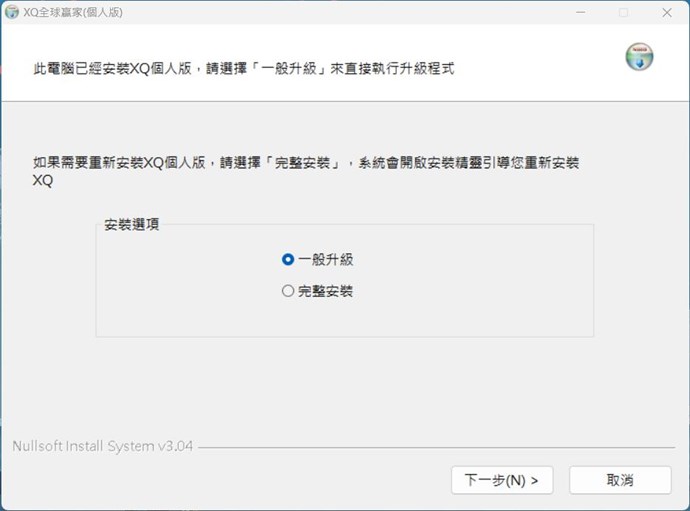Click the installer globe icon in header
The height and width of the screenshot is (511, 690).
(x=638, y=57)
